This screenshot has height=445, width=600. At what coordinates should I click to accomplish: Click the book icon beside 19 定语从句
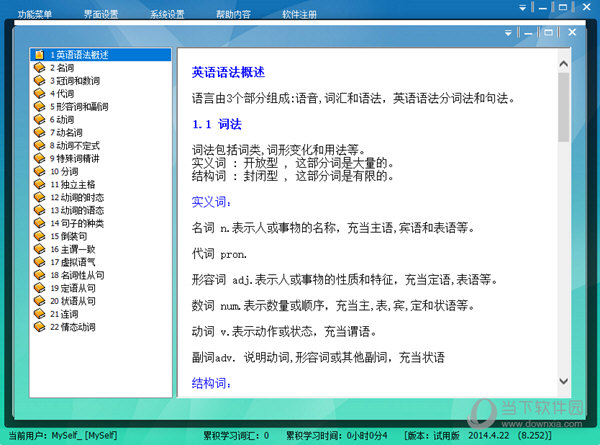click(39, 288)
